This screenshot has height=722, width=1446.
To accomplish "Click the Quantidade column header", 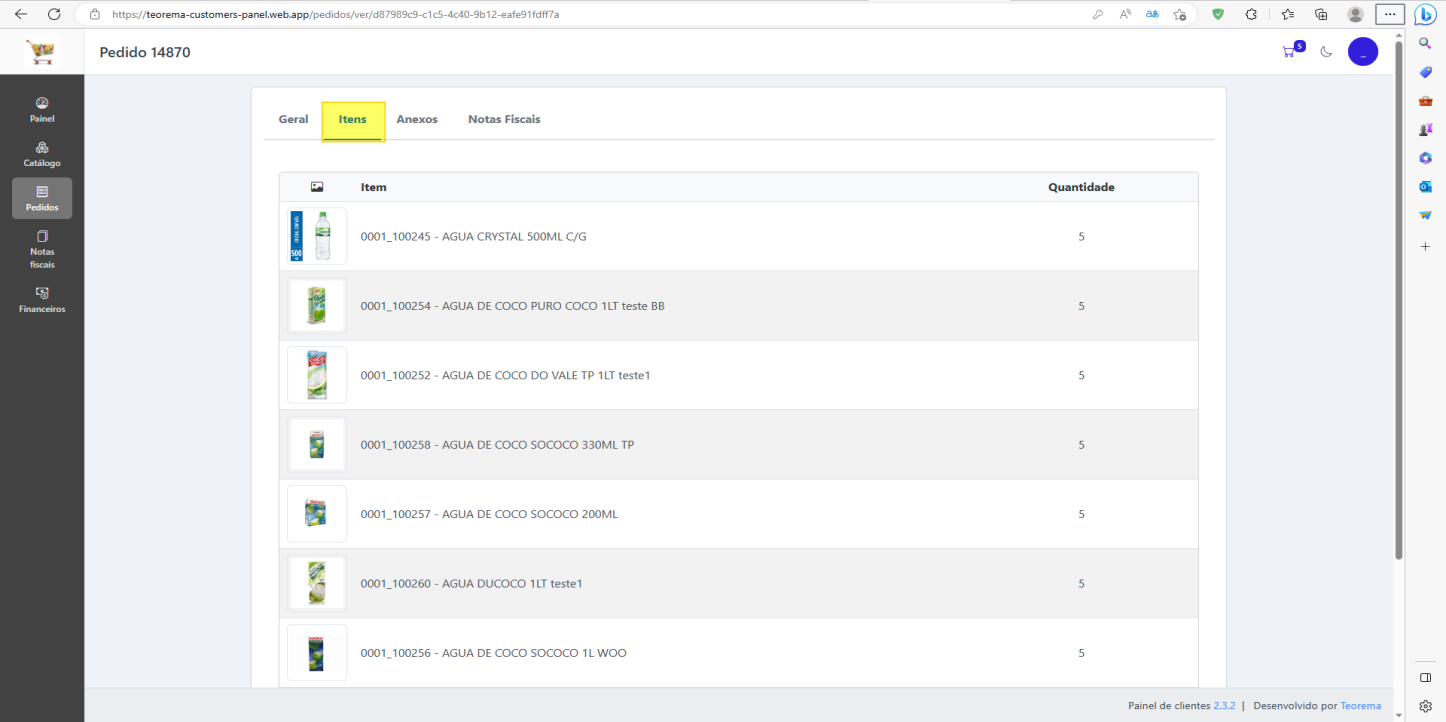I will point(1081,187).
